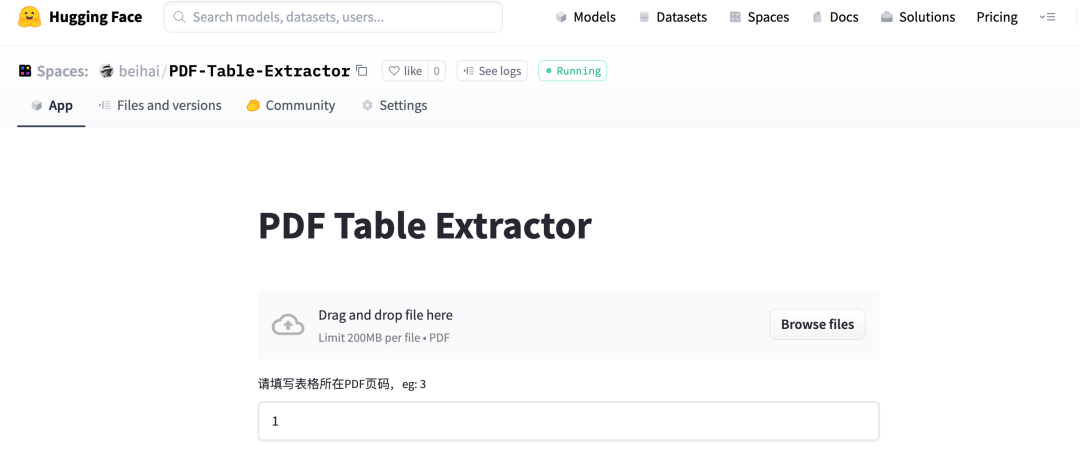Go to the Settings tab
The image size is (1080, 476).
395,105
